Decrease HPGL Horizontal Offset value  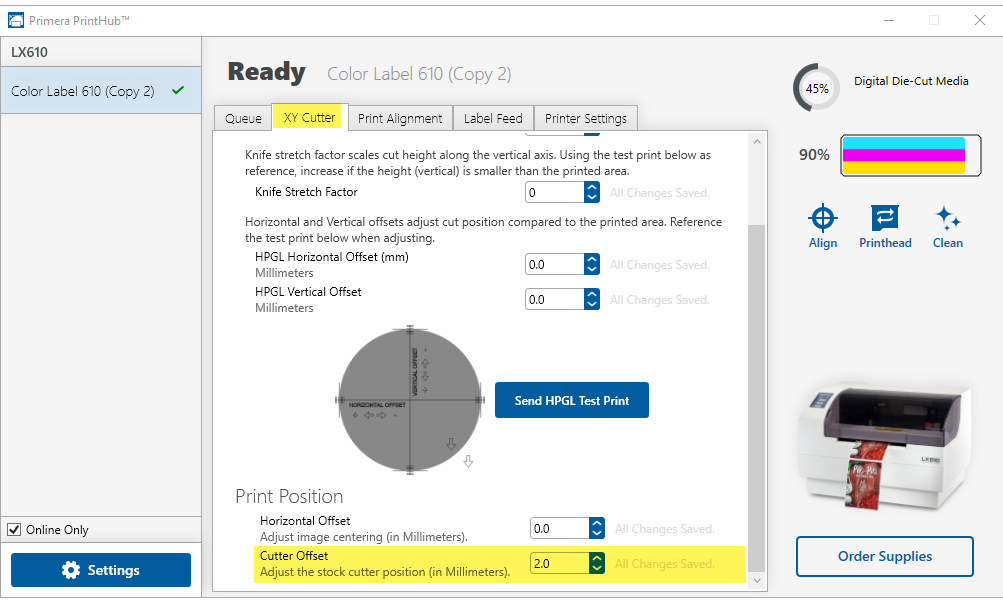(x=592, y=270)
